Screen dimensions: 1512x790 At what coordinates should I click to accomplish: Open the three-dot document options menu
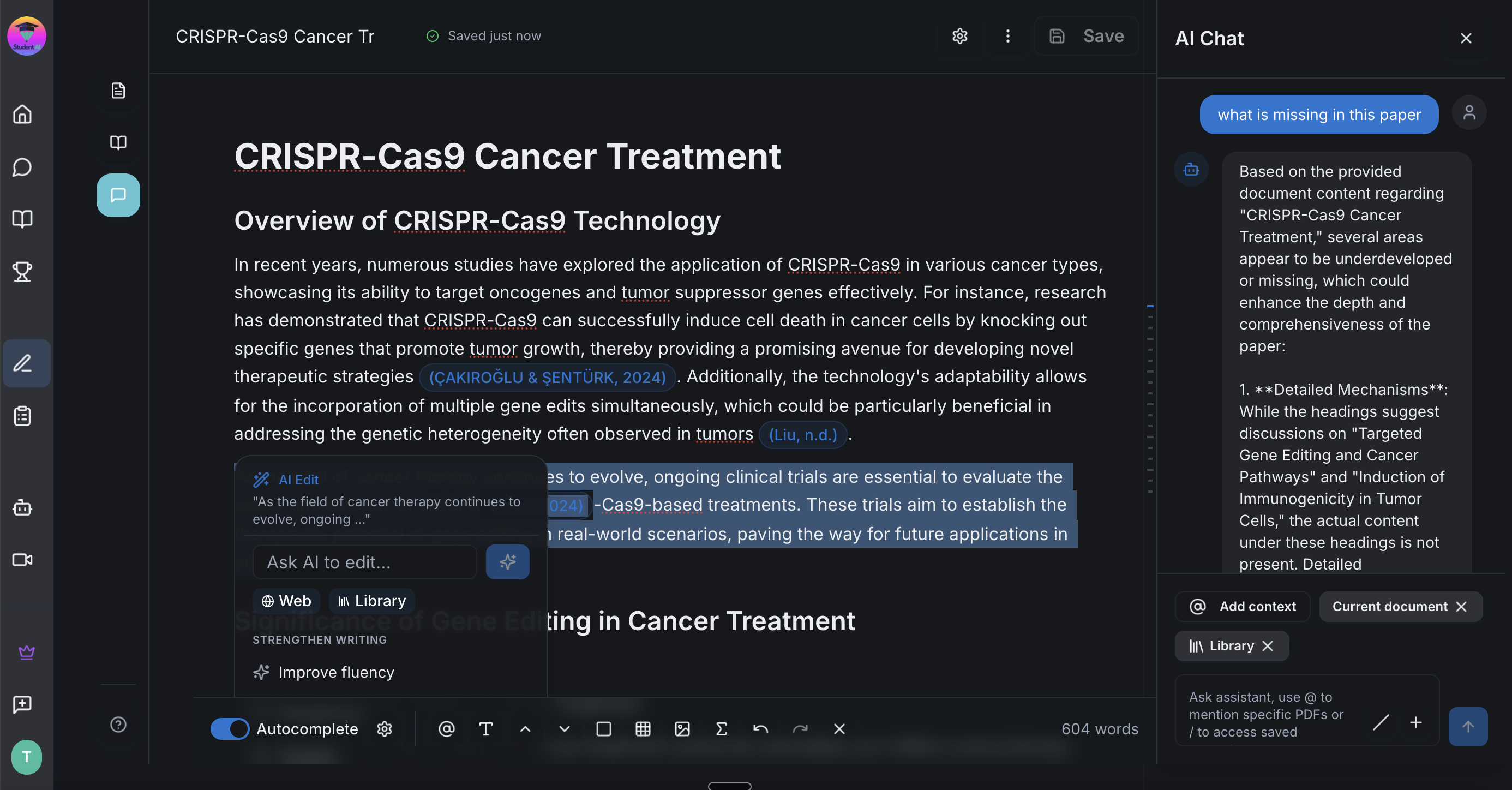[1007, 37]
